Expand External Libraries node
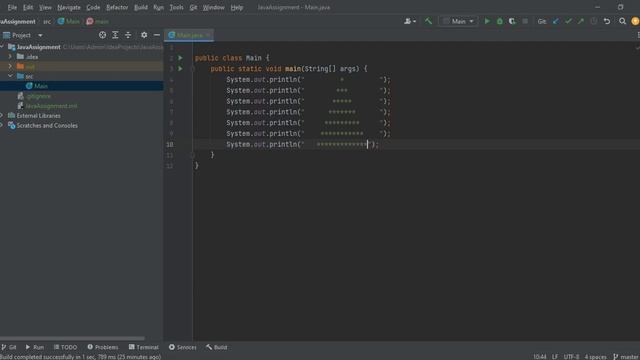The height and width of the screenshot is (360, 640). [x=2, y=116]
